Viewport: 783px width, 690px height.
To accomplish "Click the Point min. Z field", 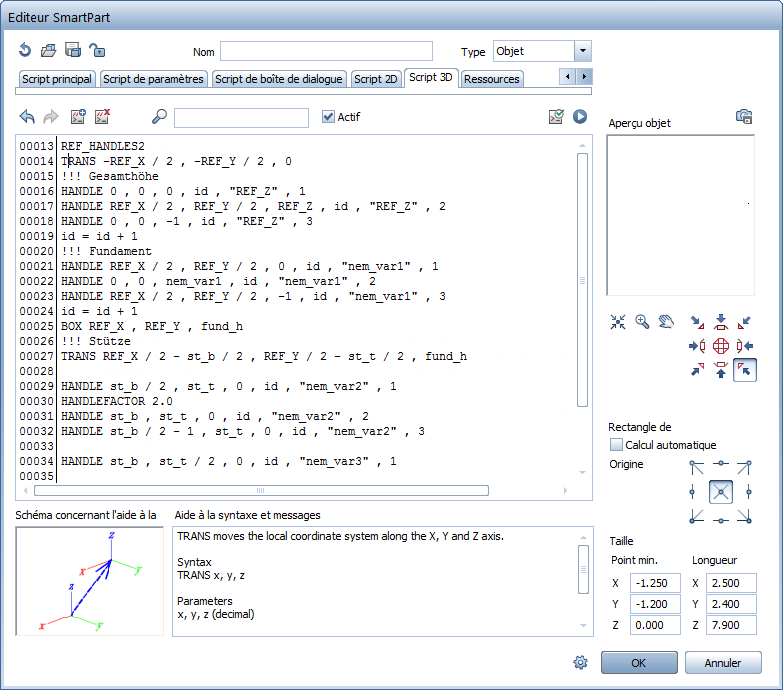I will (x=655, y=625).
